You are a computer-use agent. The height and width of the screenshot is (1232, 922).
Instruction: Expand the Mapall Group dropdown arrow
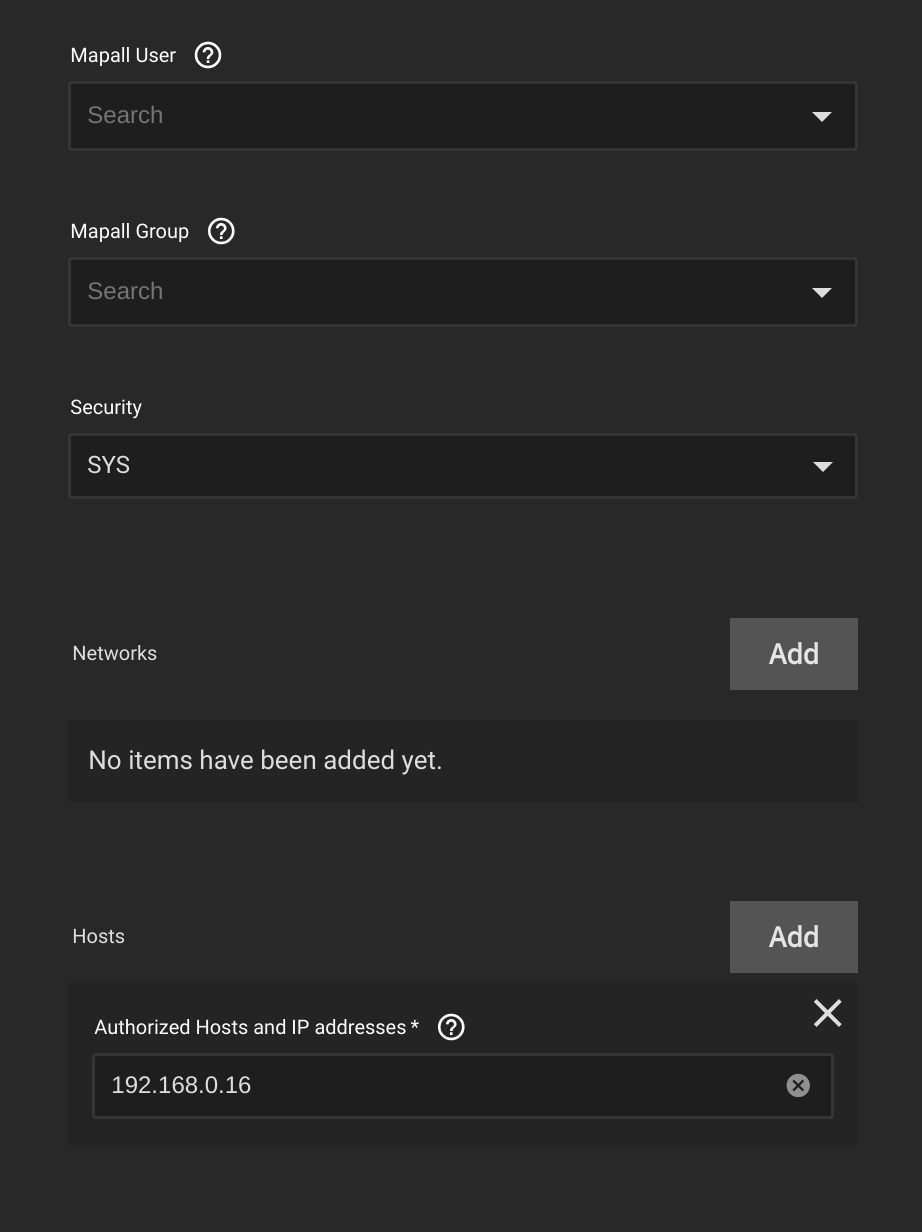click(822, 292)
